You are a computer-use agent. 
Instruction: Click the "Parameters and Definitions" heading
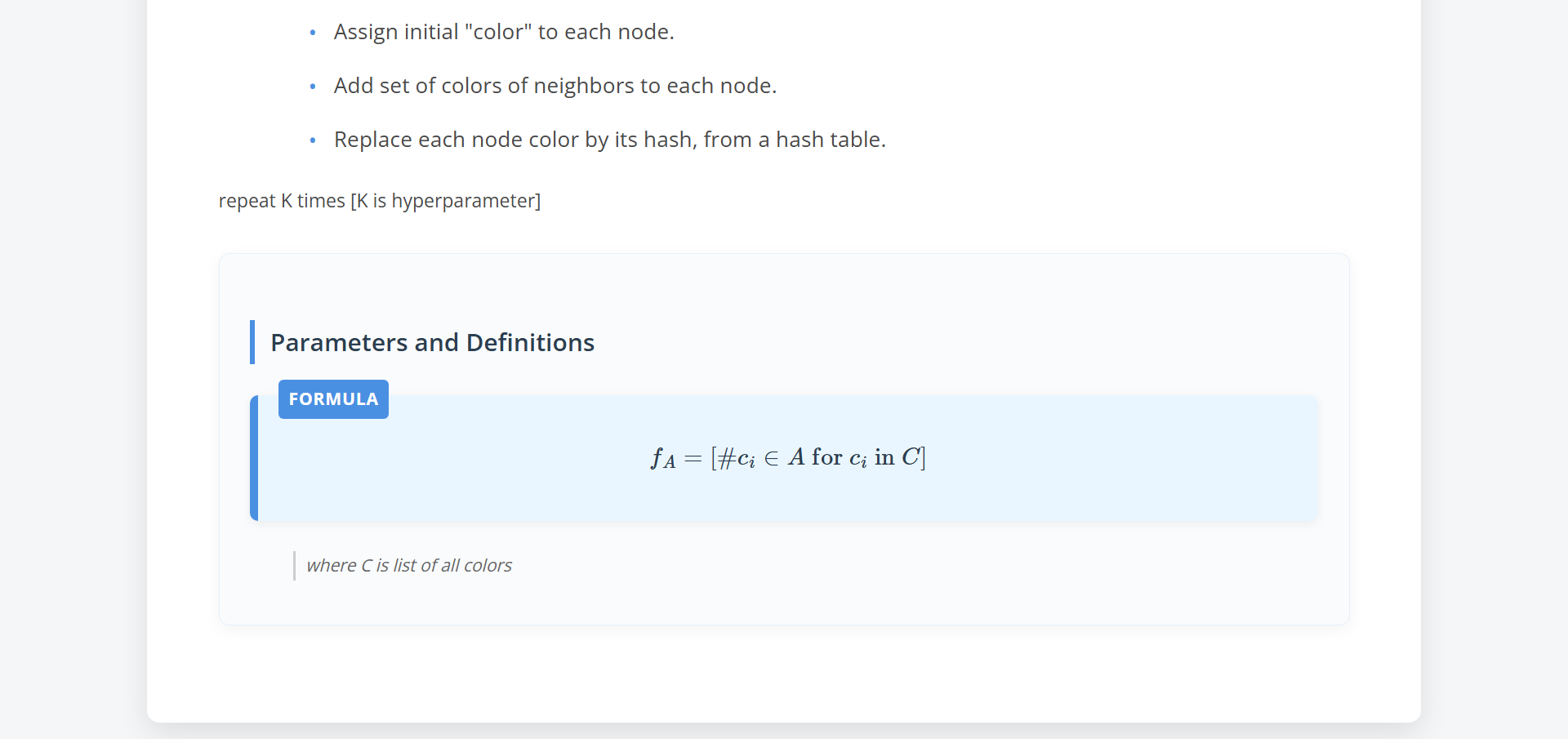[432, 343]
